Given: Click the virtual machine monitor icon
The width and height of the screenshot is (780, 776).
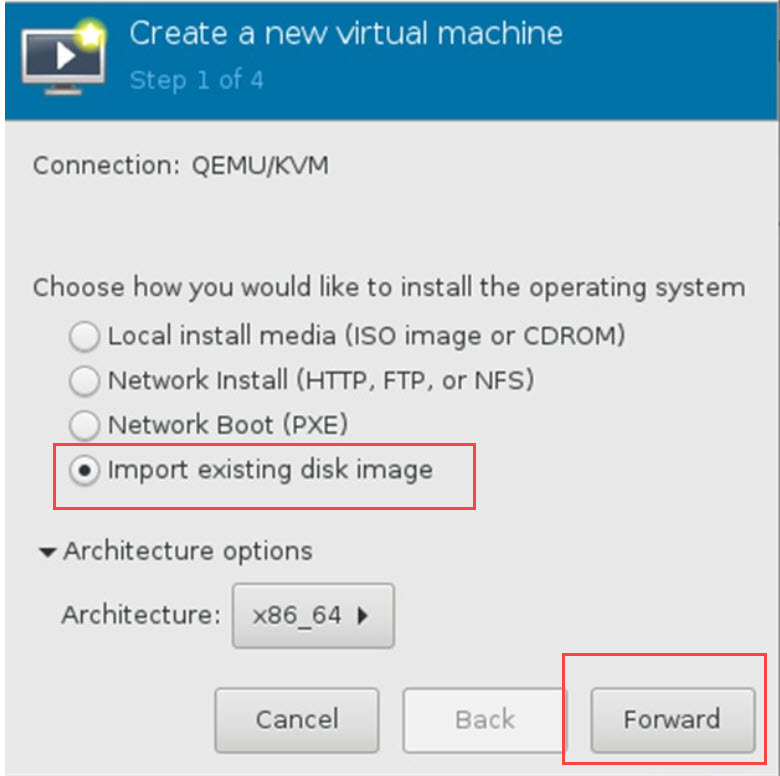Looking at the screenshot, I should (x=64, y=59).
